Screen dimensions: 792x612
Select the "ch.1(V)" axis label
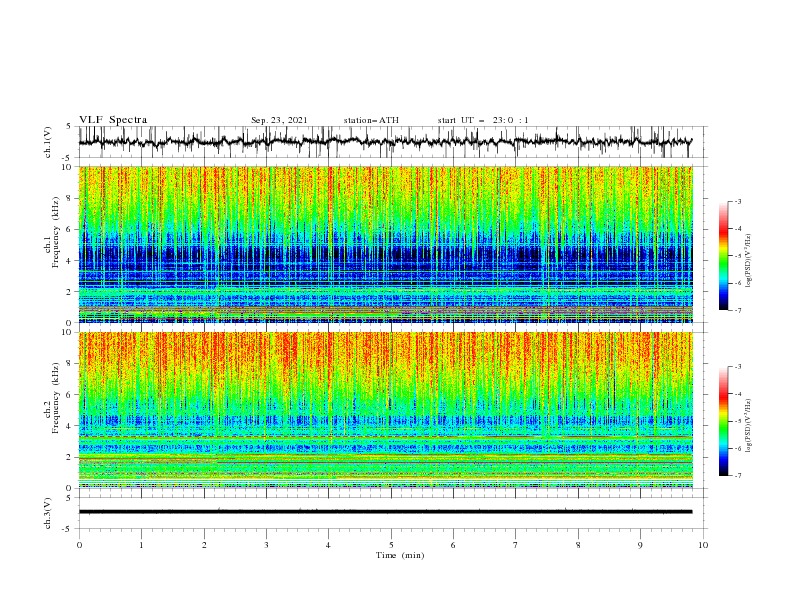48,142
